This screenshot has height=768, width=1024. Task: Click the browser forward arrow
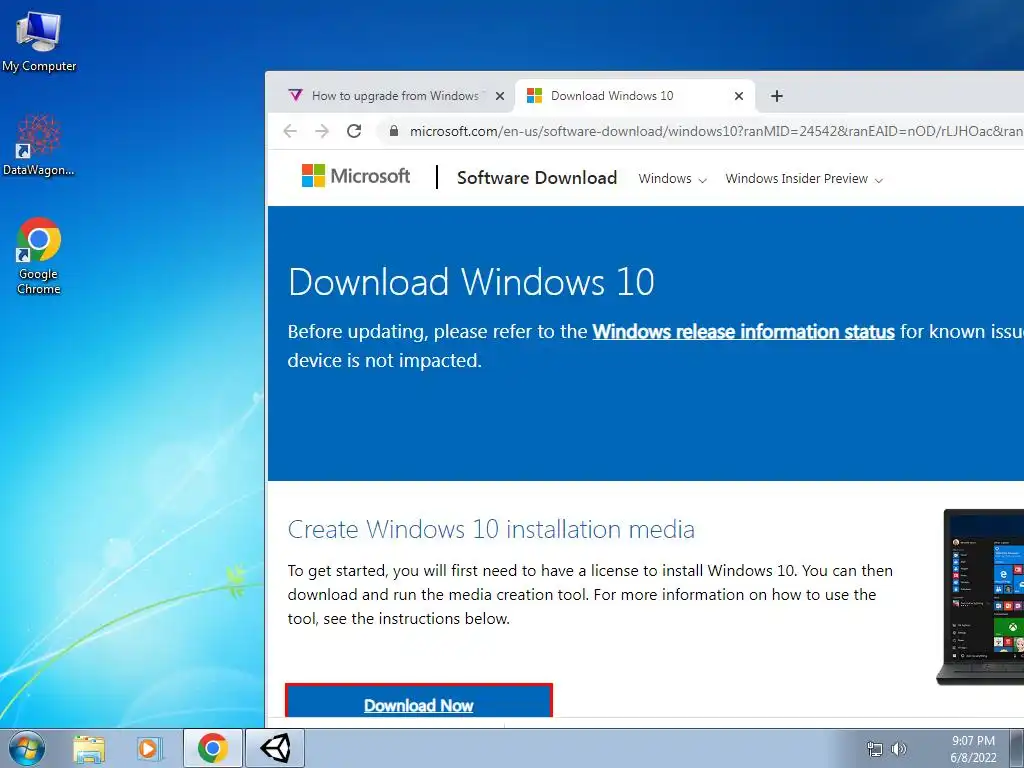click(322, 131)
